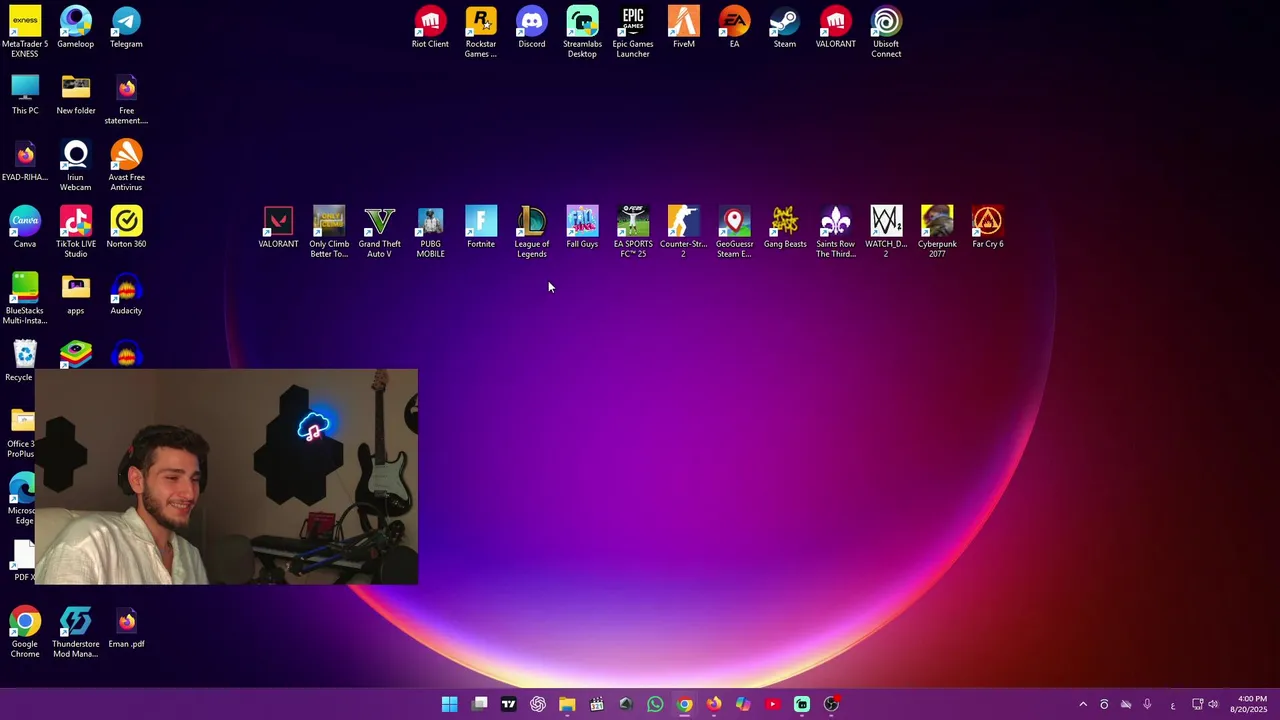Open the Free statement file icon

(126, 99)
